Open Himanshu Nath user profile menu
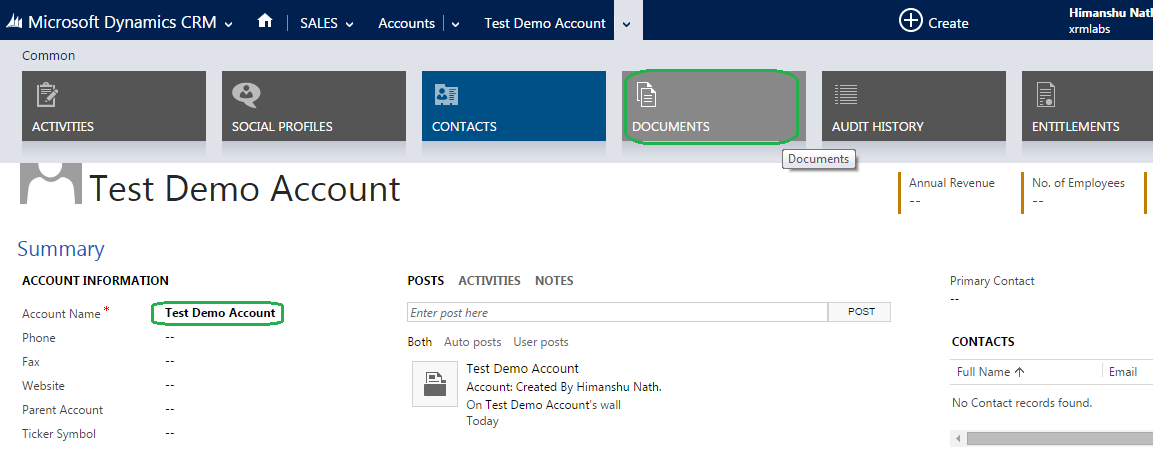 point(1110,21)
